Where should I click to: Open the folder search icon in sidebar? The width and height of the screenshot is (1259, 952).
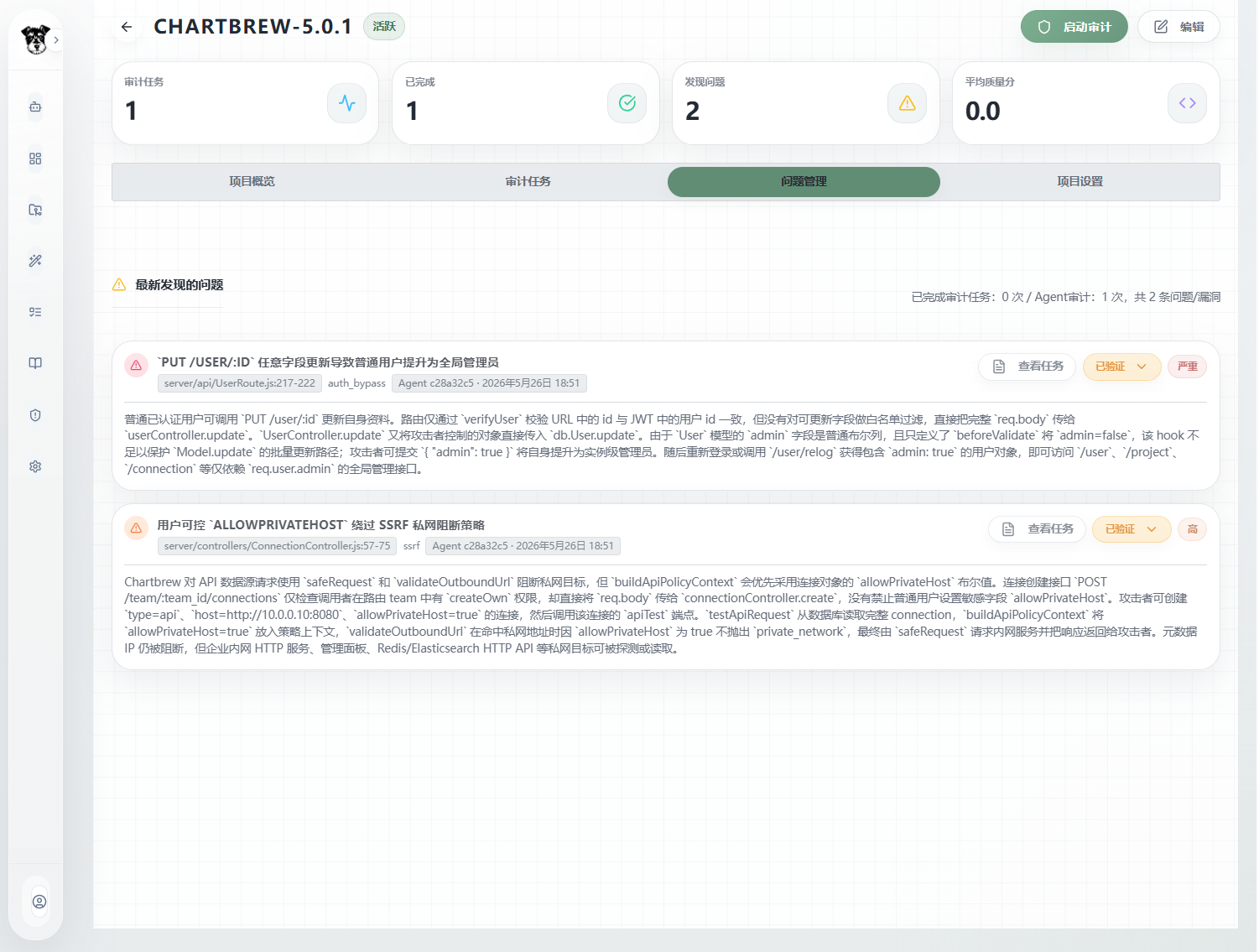click(x=35, y=210)
